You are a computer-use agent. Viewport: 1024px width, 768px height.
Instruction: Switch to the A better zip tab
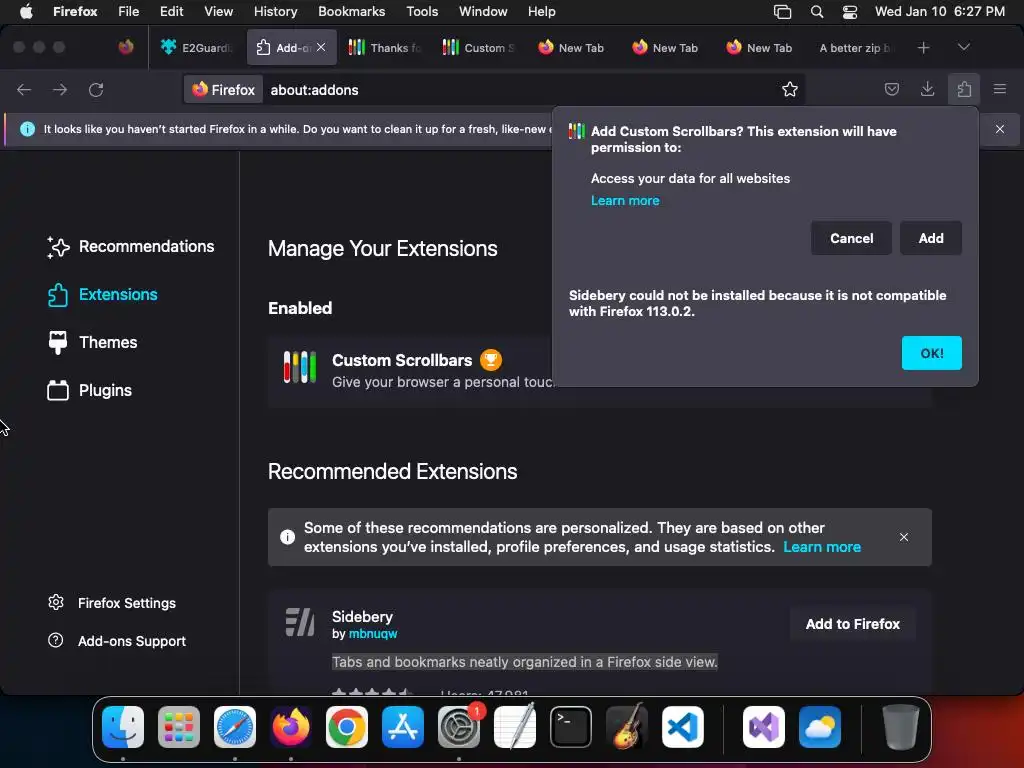[x=855, y=48]
